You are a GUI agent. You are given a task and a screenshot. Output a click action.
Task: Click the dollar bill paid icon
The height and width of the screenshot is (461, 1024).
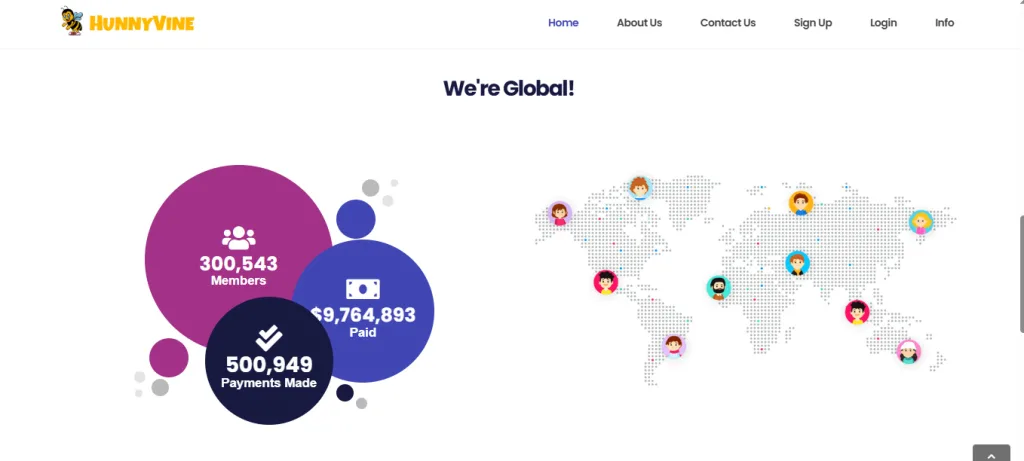363,289
